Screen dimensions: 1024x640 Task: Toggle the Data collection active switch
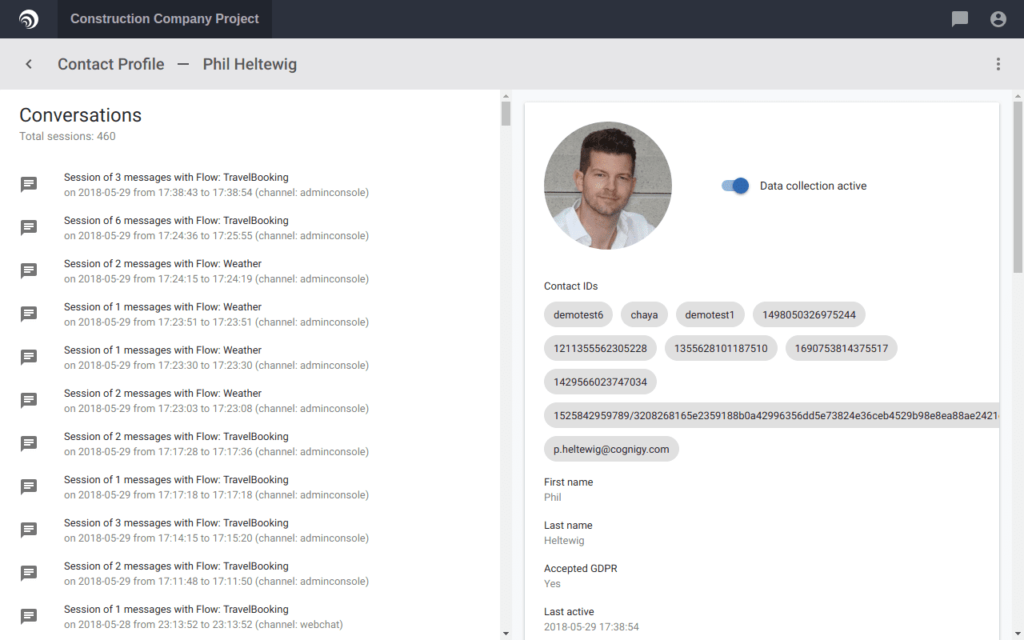pos(735,186)
